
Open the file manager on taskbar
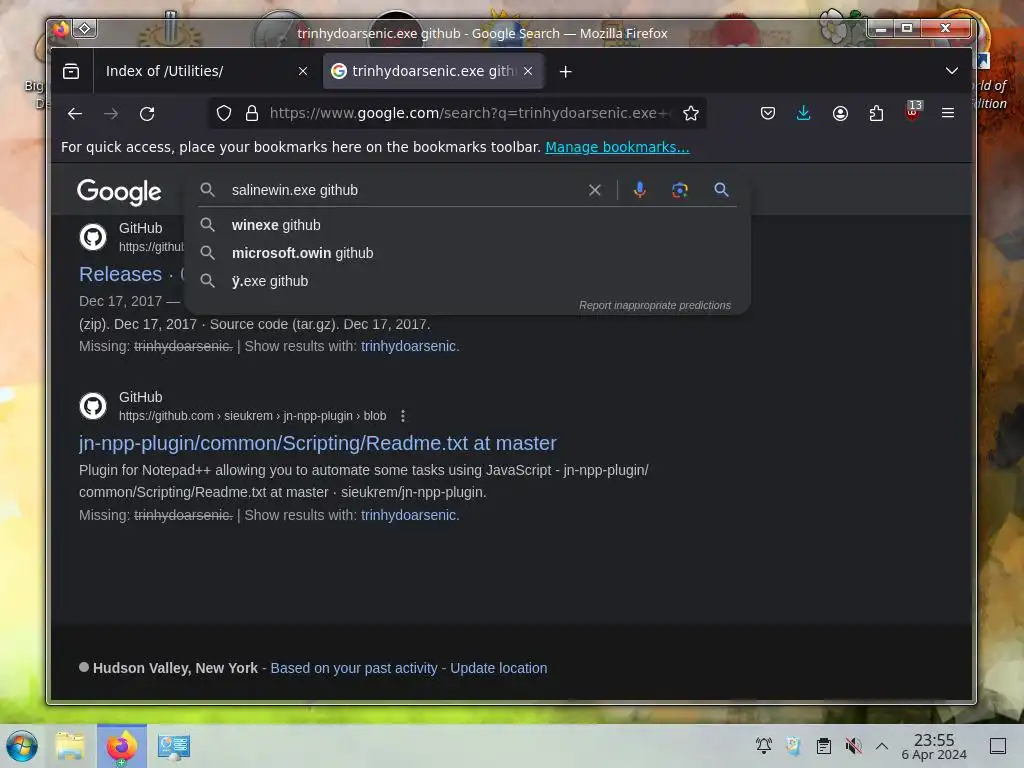(x=71, y=746)
